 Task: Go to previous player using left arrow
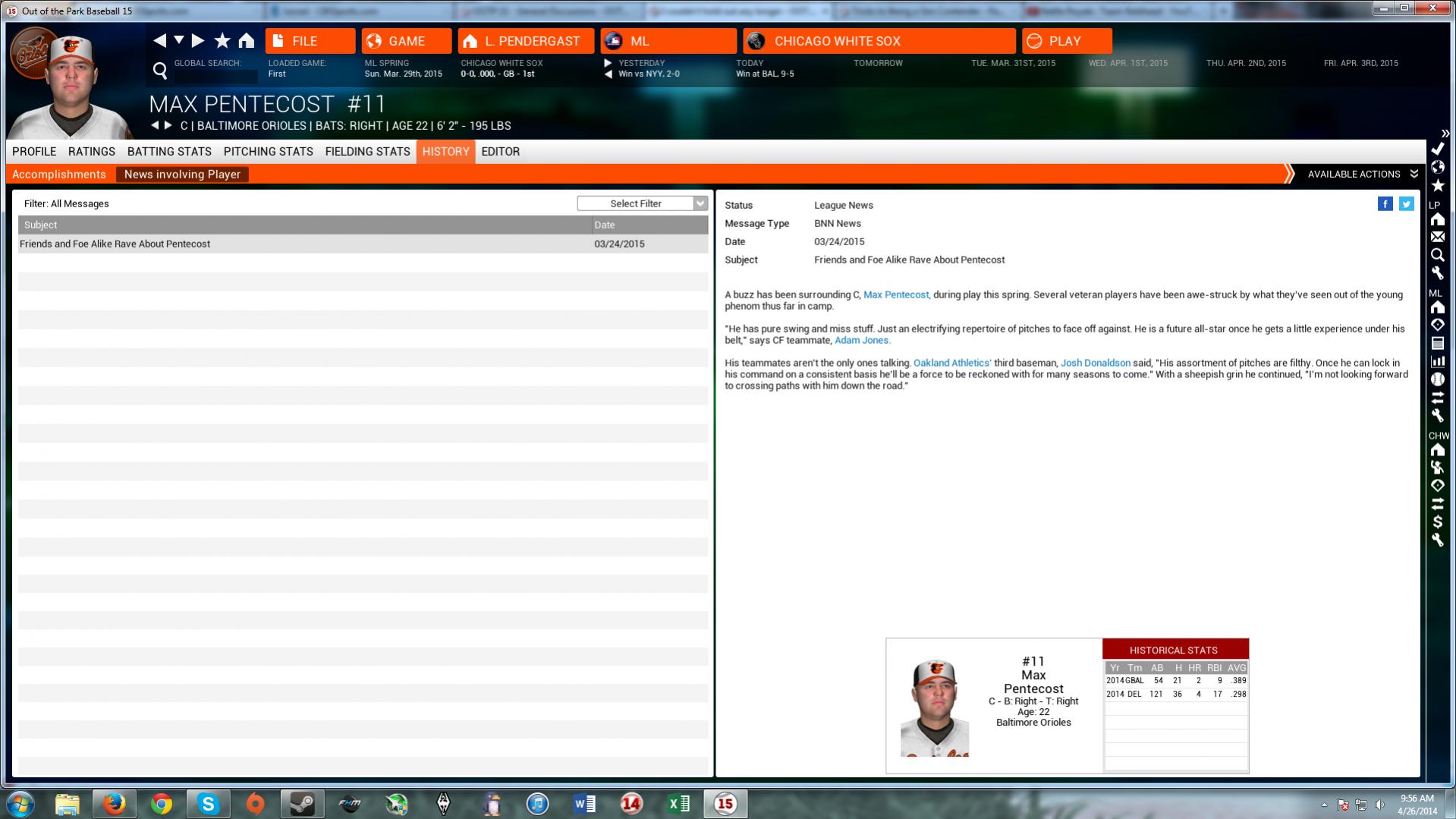(155, 125)
